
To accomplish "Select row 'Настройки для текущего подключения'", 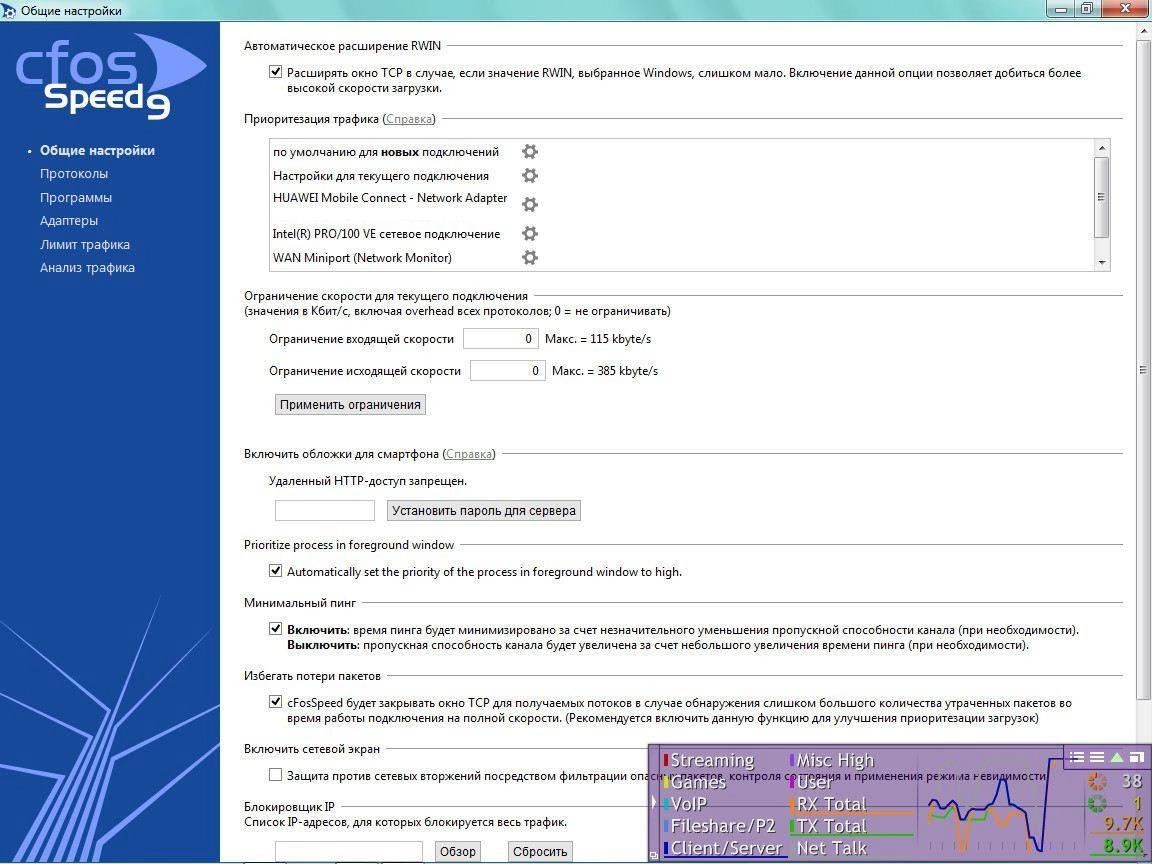I will [381, 176].
